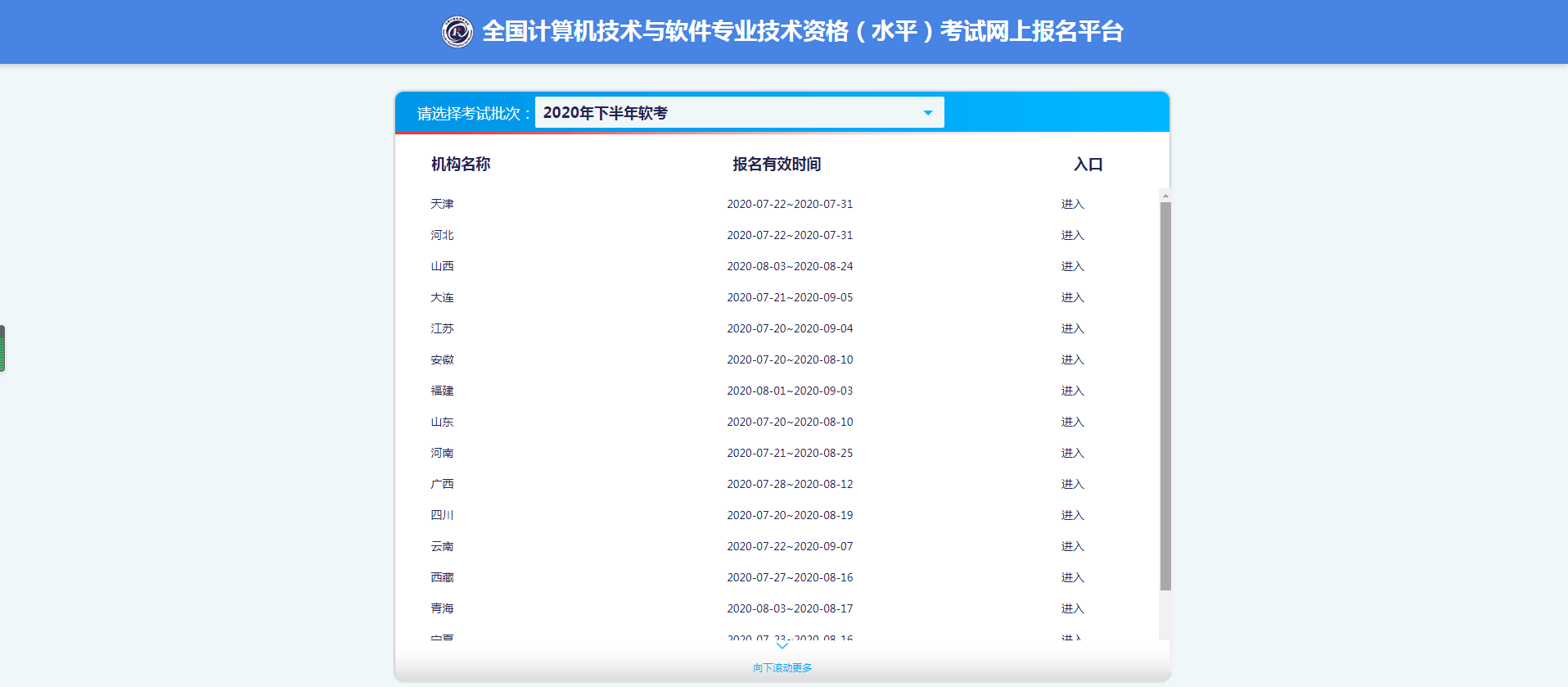The width and height of the screenshot is (1568, 687).
Task: Enter the 山西 registration portal
Action: 1072,266
